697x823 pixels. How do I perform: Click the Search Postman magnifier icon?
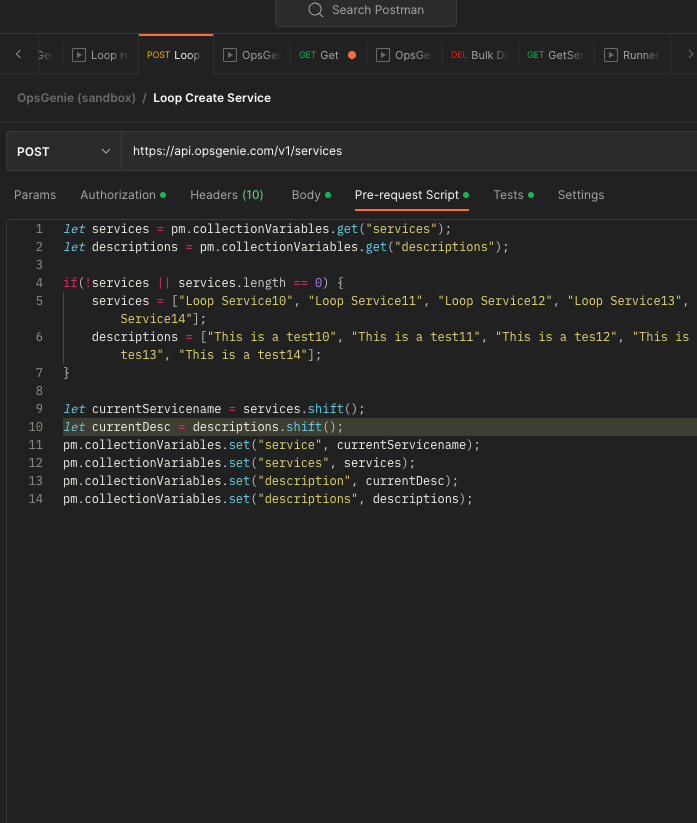click(x=315, y=10)
